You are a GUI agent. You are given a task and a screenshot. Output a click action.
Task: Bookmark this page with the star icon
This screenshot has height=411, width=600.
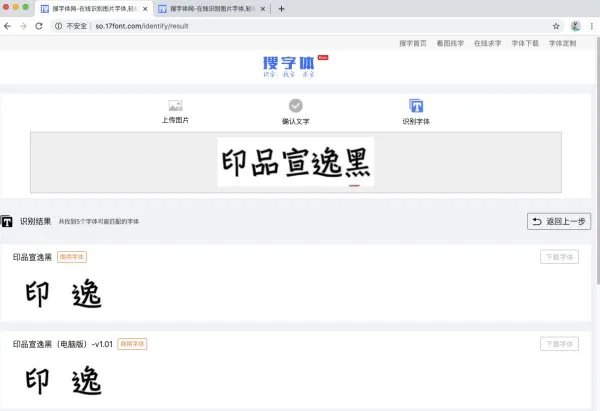[x=556, y=26]
